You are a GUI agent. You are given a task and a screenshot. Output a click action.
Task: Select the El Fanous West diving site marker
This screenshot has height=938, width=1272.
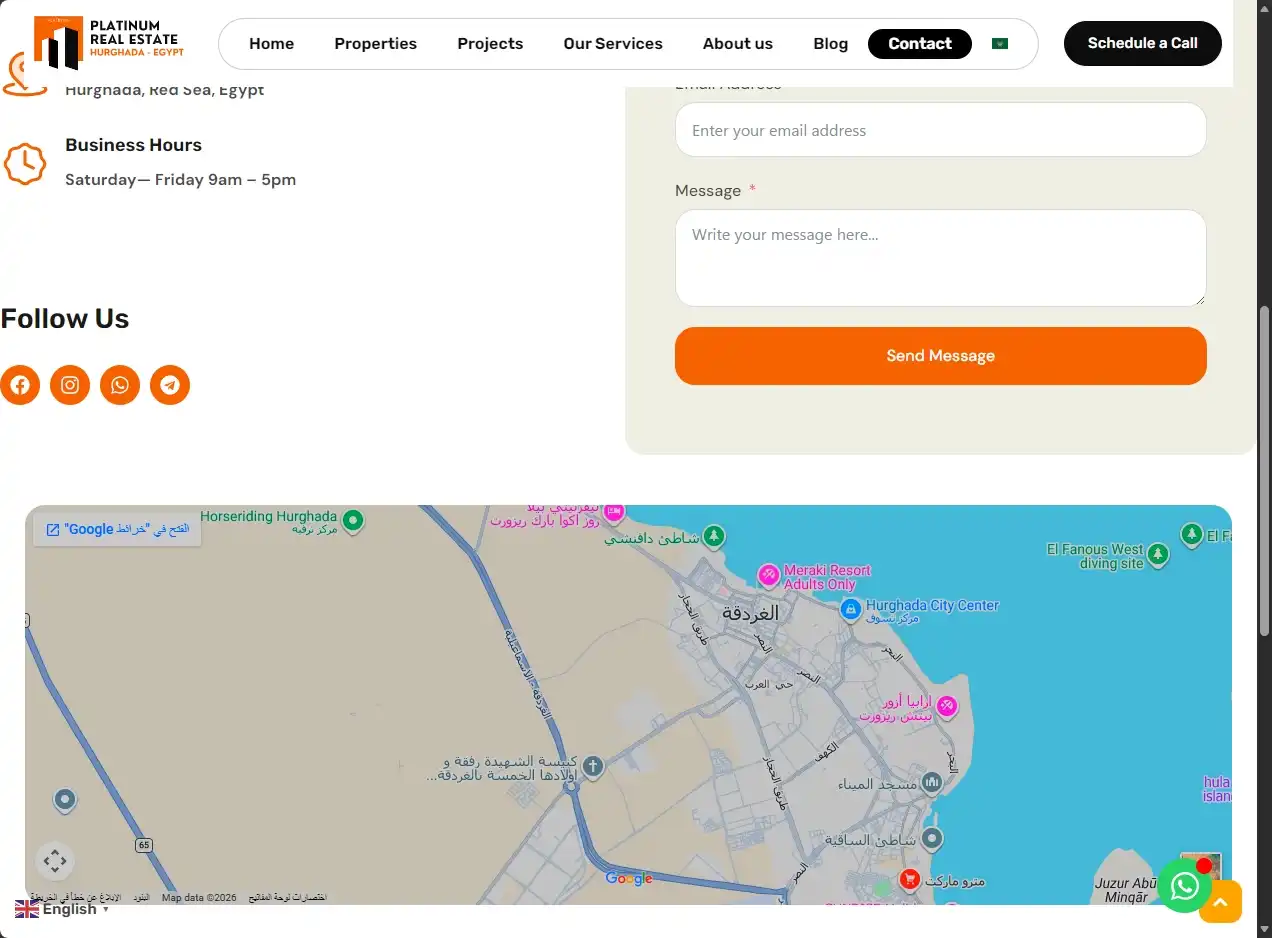click(1158, 554)
